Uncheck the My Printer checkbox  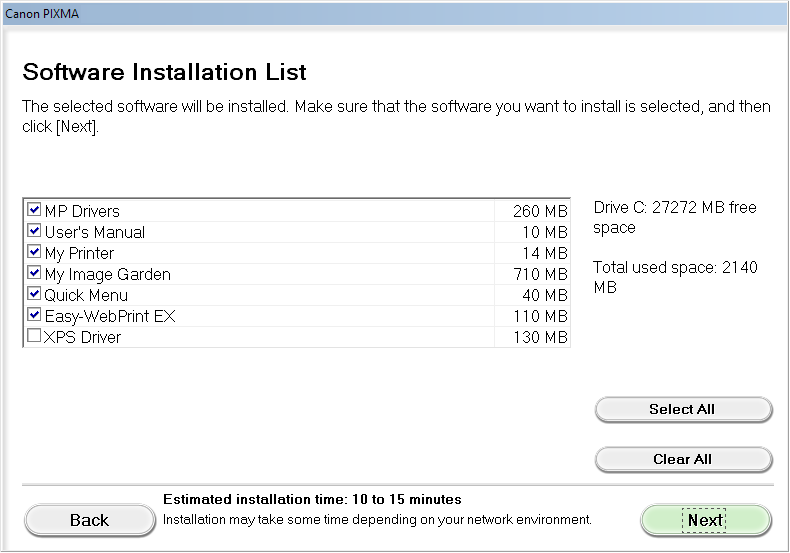(34, 251)
